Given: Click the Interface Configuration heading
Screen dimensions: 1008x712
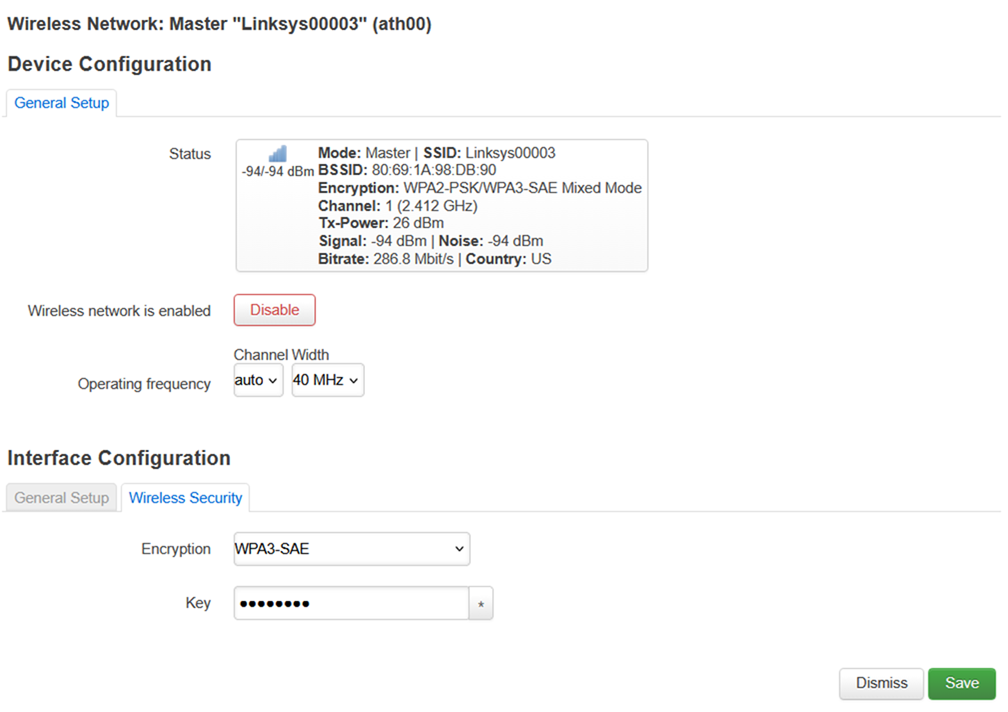Looking at the screenshot, I should 119,458.
